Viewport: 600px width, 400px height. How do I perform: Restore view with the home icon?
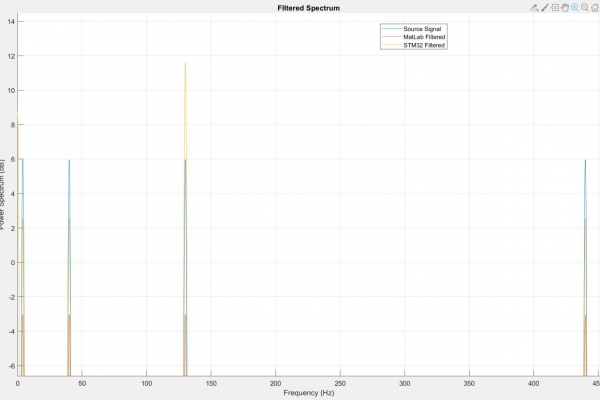tap(595, 8)
